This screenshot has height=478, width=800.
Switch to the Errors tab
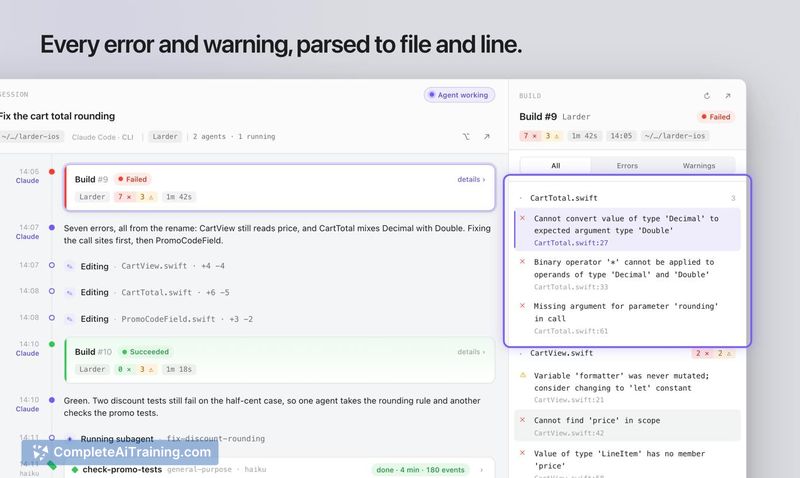pos(627,166)
